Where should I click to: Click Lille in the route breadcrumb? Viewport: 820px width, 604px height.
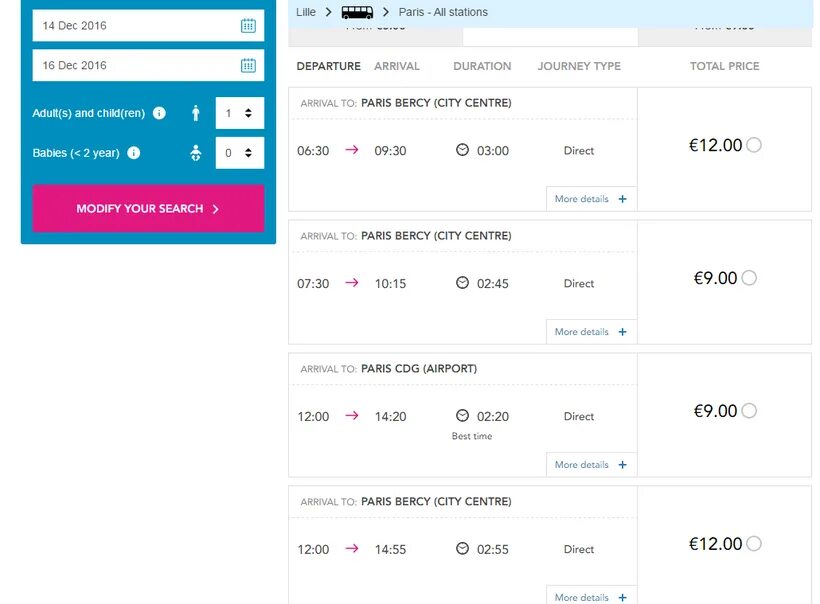pos(306,12)
